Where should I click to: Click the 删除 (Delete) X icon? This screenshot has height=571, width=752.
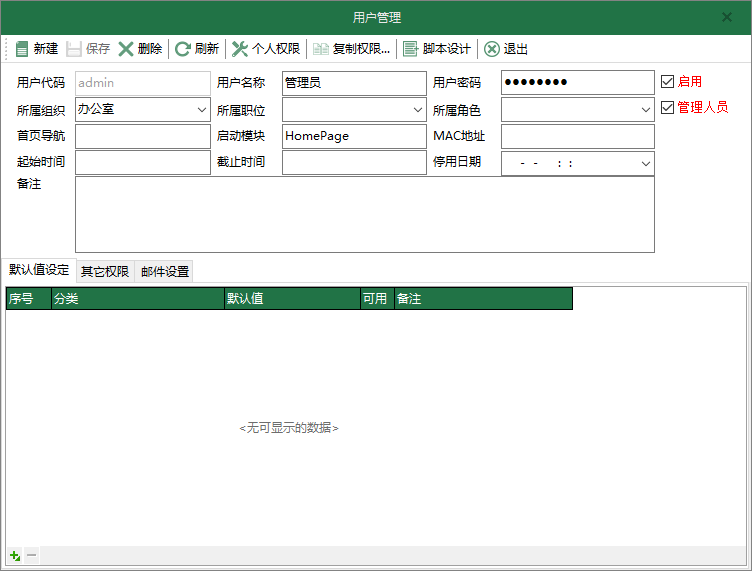(x=126, y=49)
